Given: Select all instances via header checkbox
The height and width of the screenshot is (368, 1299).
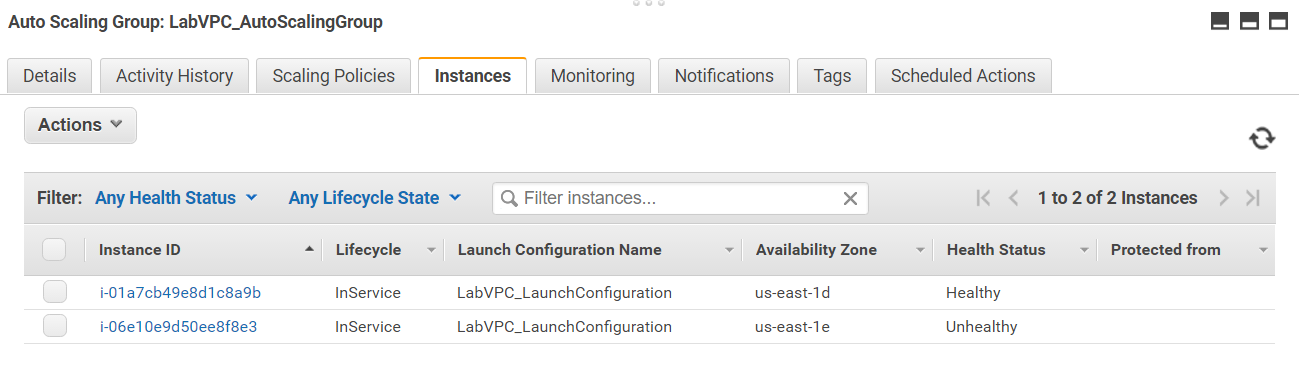Looking at the screenshot, I should click(x=54, y=250).
